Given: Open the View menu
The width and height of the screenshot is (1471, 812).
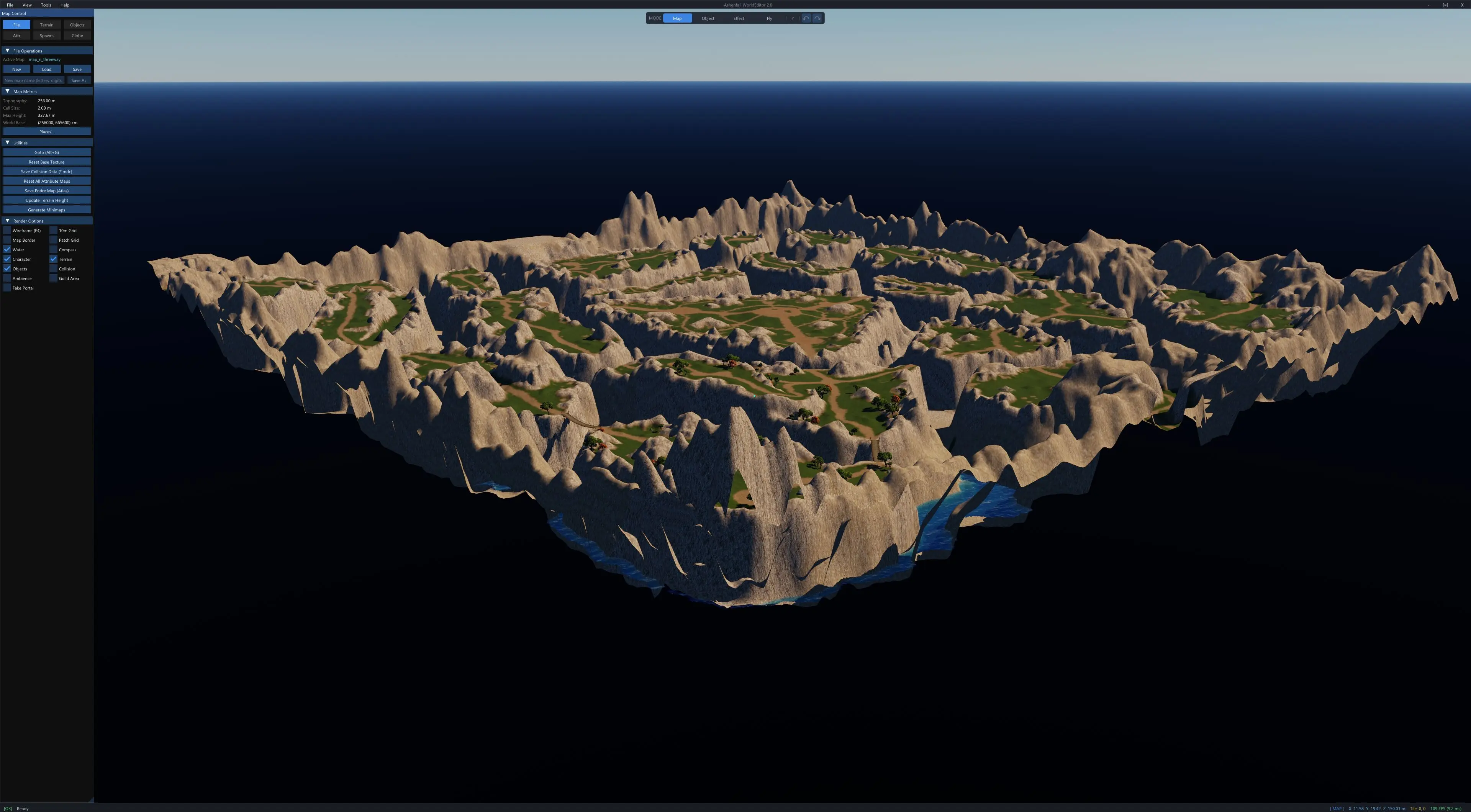Looking at the screenshot, I should pos(27,5).
